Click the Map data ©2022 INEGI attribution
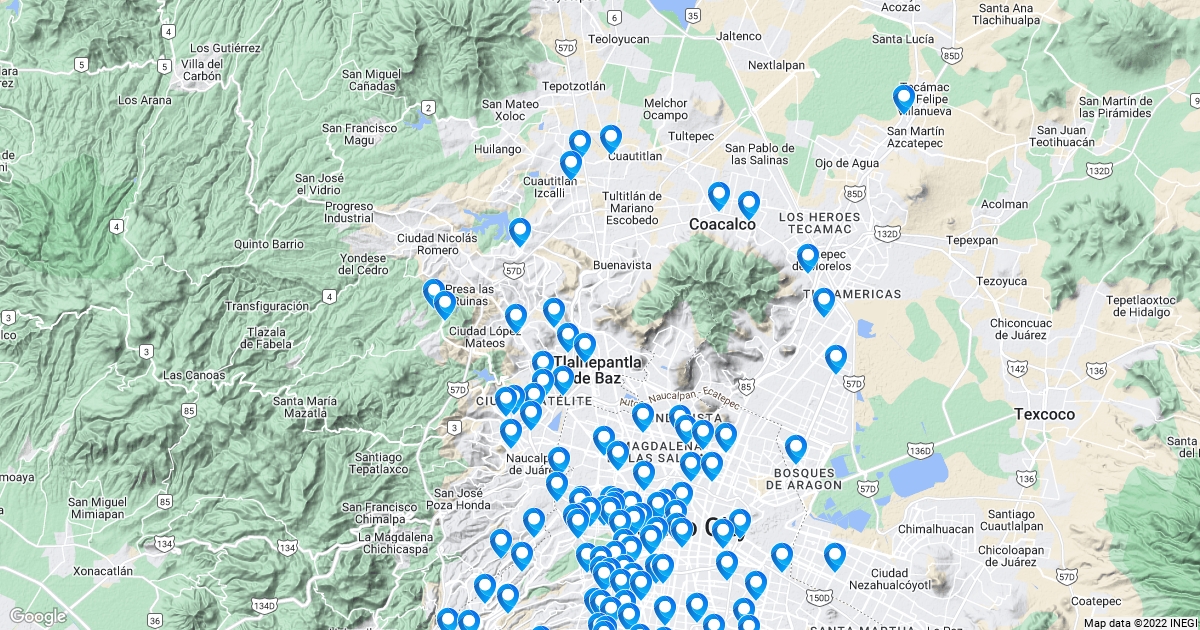This screenshot has height=630, width=1200. click(1138, 623)
